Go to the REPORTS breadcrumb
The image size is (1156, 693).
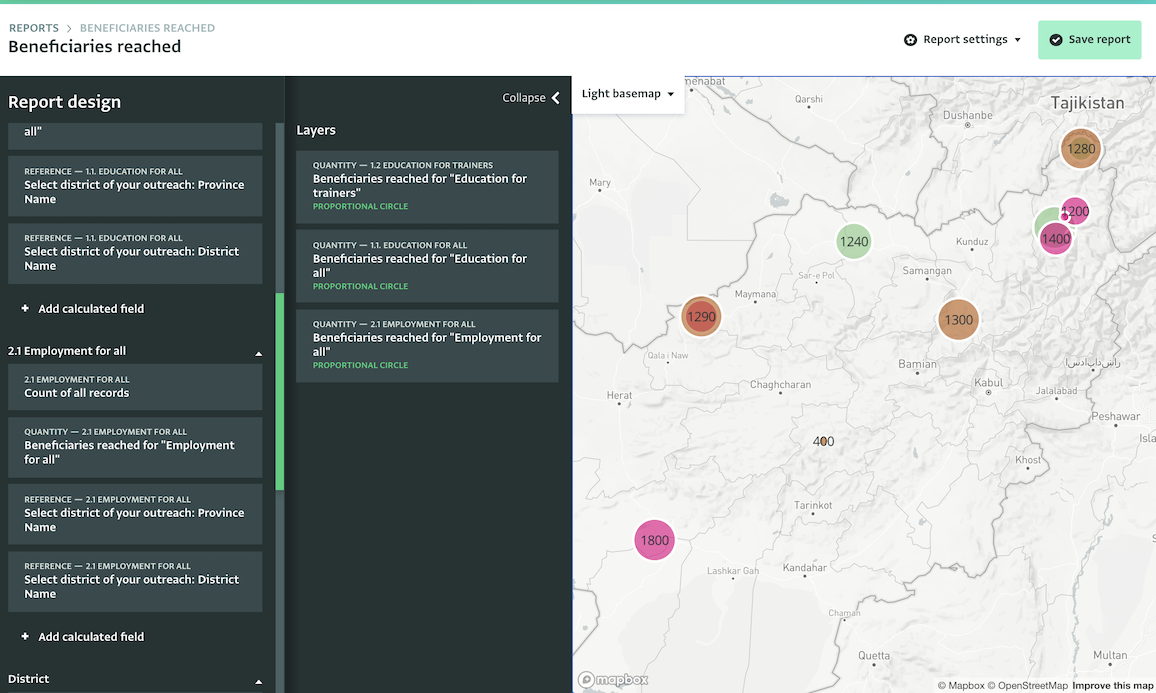point(34,28)
